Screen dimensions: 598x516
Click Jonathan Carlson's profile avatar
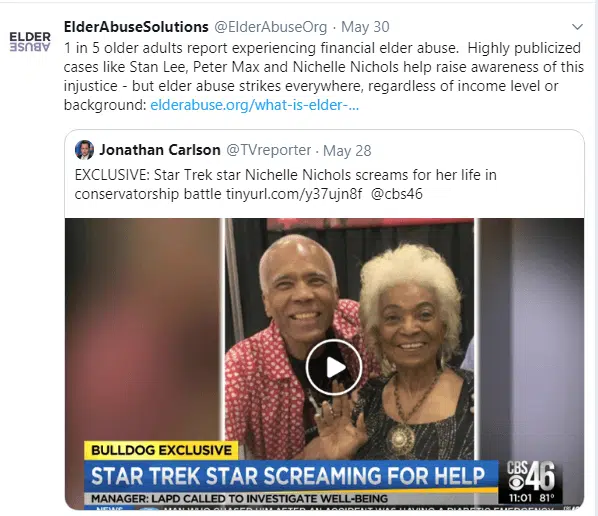(84, 150)
